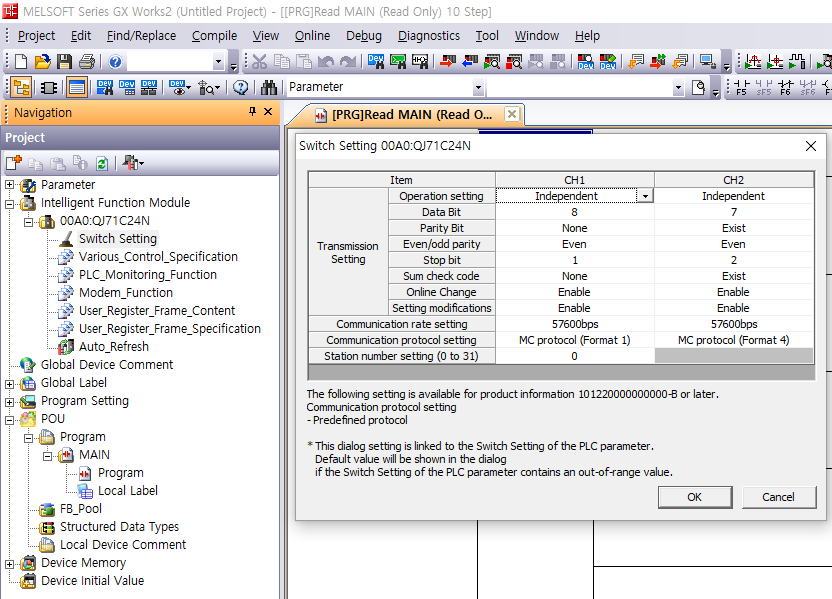Image resolution: width=832 pixels, height=599 pixels.
Task: Collapse the 00A0:QJ71C24N node
Action: [x=29, y=221]
